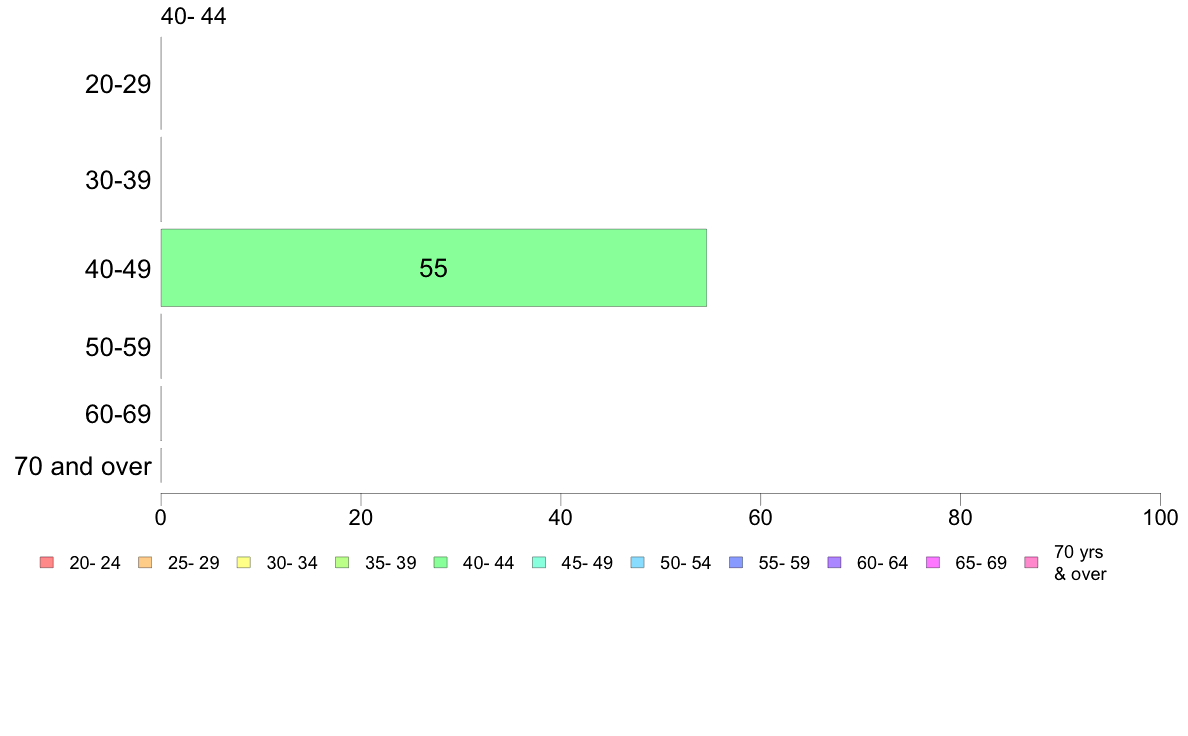Click the 20-29 axis category label
This screenshot has height=736, width=1188.
(x=118, y=84)
